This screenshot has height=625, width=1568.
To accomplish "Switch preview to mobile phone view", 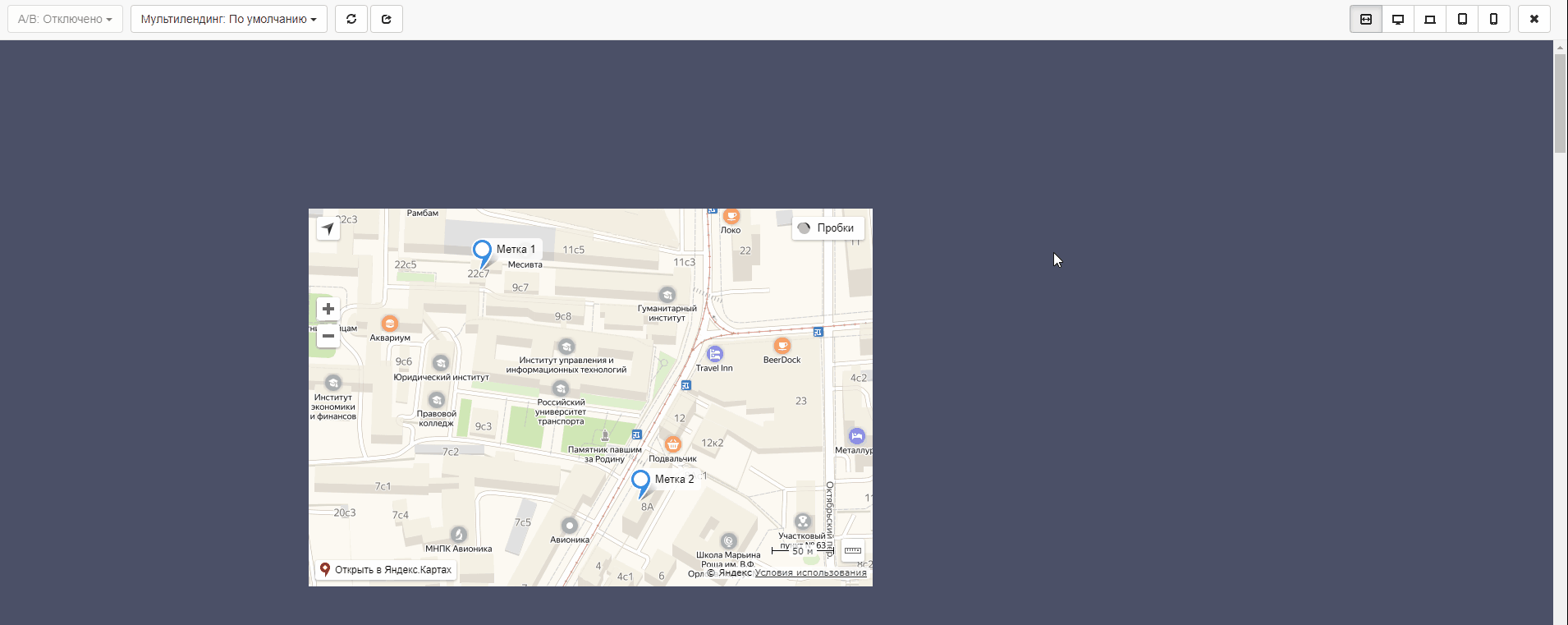I will (1494, 19).
